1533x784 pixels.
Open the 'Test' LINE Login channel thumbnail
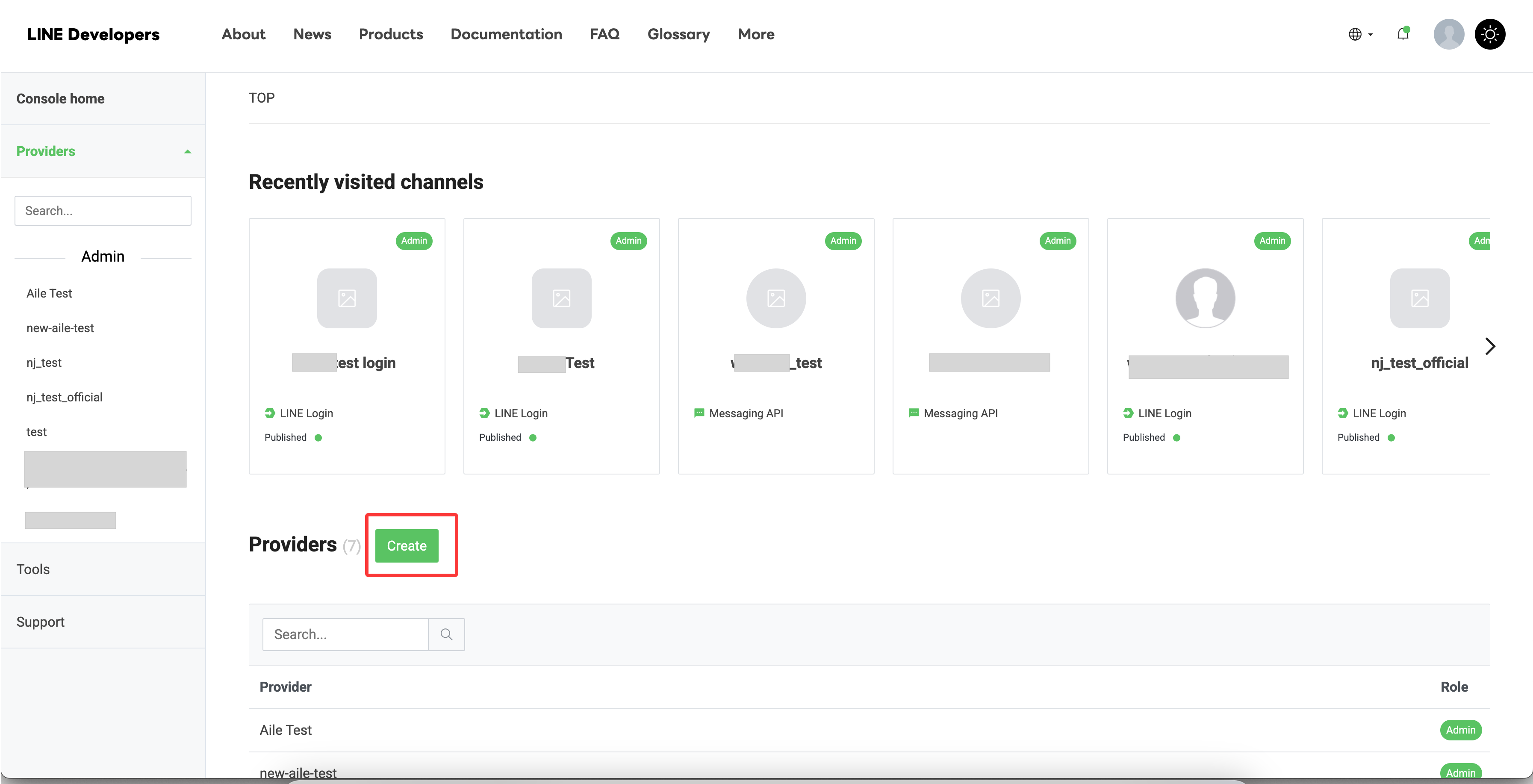(561, 298)
